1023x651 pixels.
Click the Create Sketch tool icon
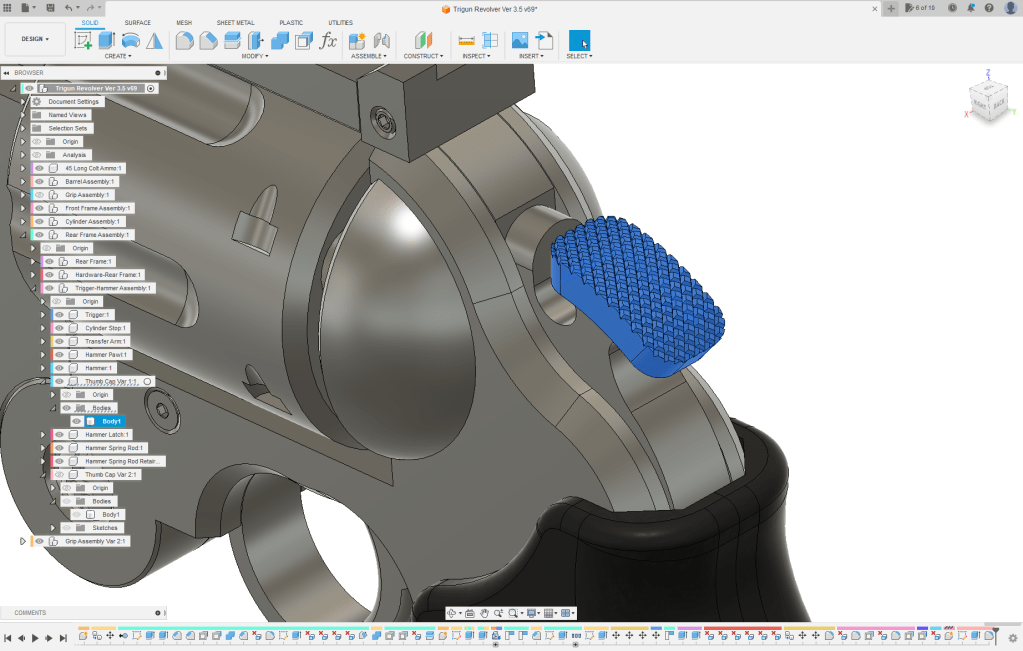(83, 41)
